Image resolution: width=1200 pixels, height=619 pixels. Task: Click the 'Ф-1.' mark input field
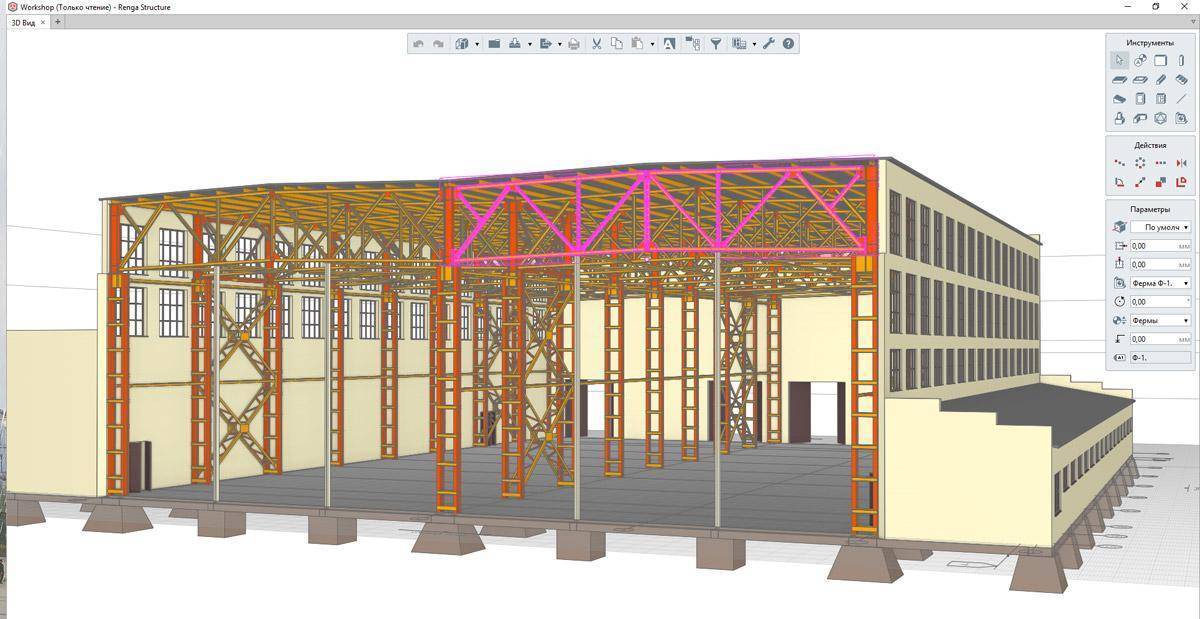[1160, 357]
